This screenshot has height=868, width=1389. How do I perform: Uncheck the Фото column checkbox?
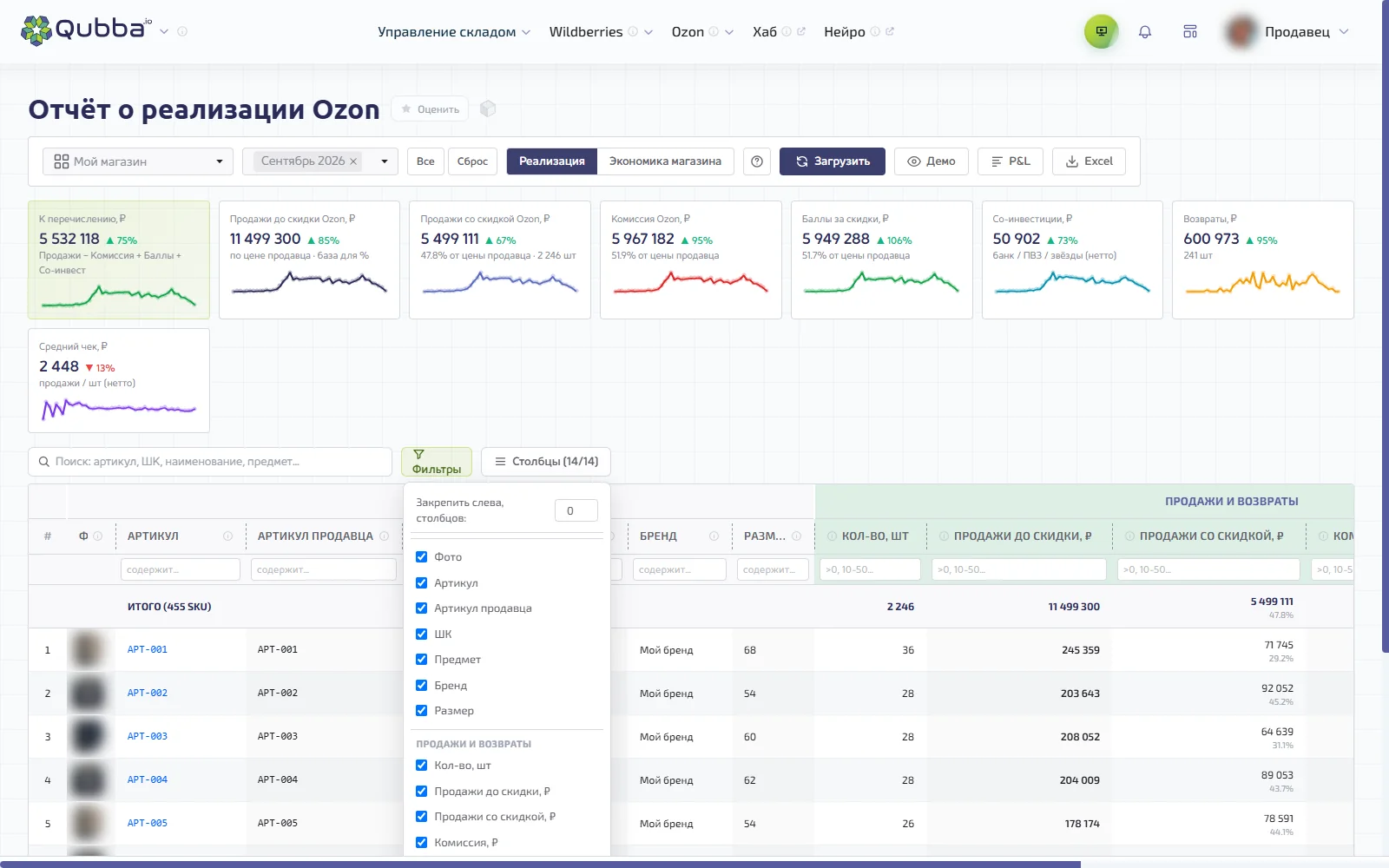421,557
